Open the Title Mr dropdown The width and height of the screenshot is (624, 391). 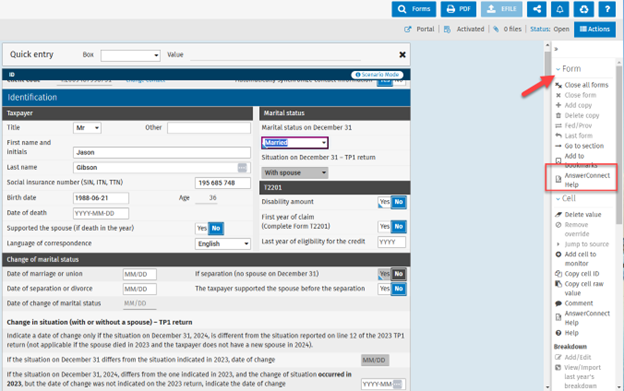click(x=87, y=128)
